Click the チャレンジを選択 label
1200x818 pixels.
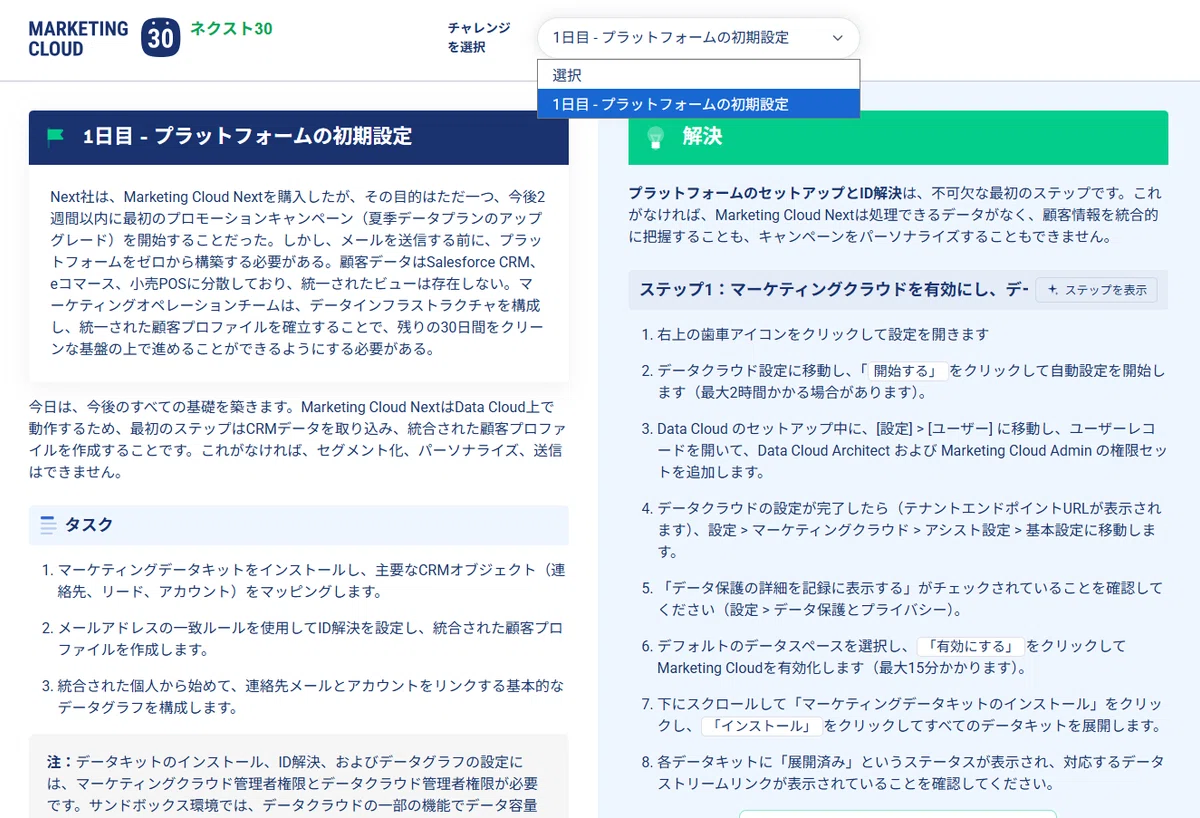click(479, 38)
